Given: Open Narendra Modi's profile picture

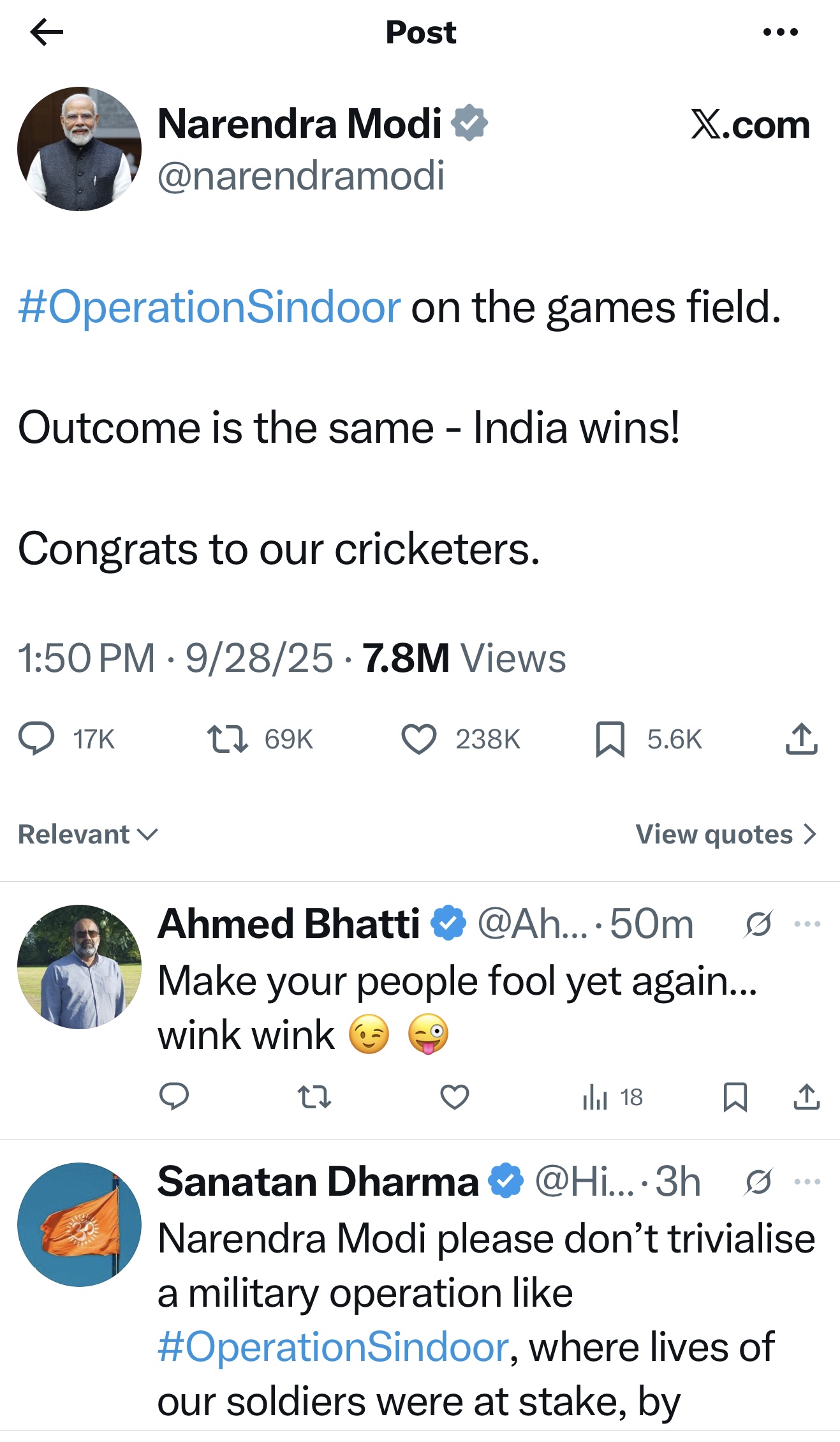Looking at the screenshot, I should 79,149.
